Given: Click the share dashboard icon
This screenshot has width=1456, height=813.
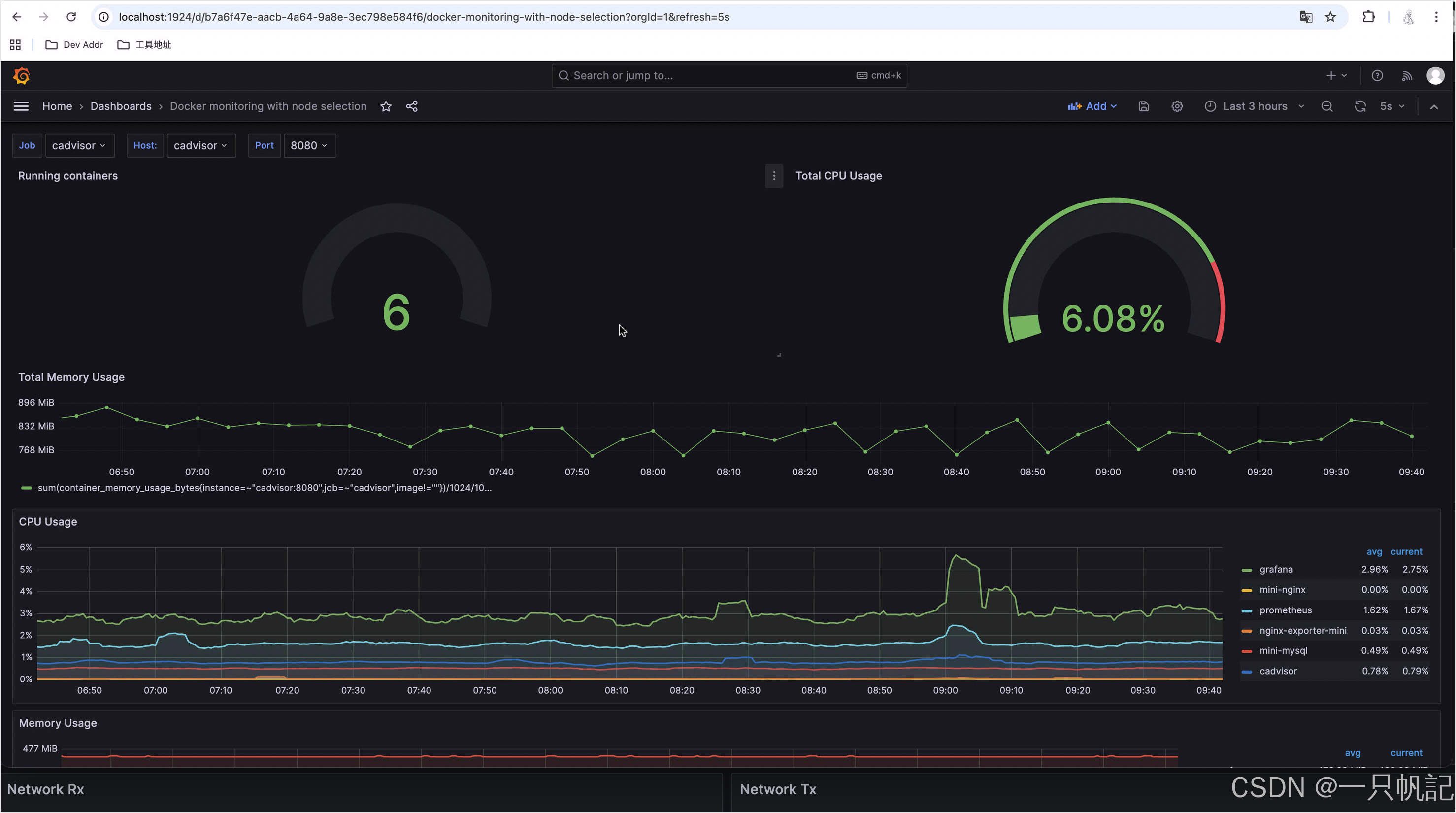Looking at the screenshot, I should (x=411, y=106).
